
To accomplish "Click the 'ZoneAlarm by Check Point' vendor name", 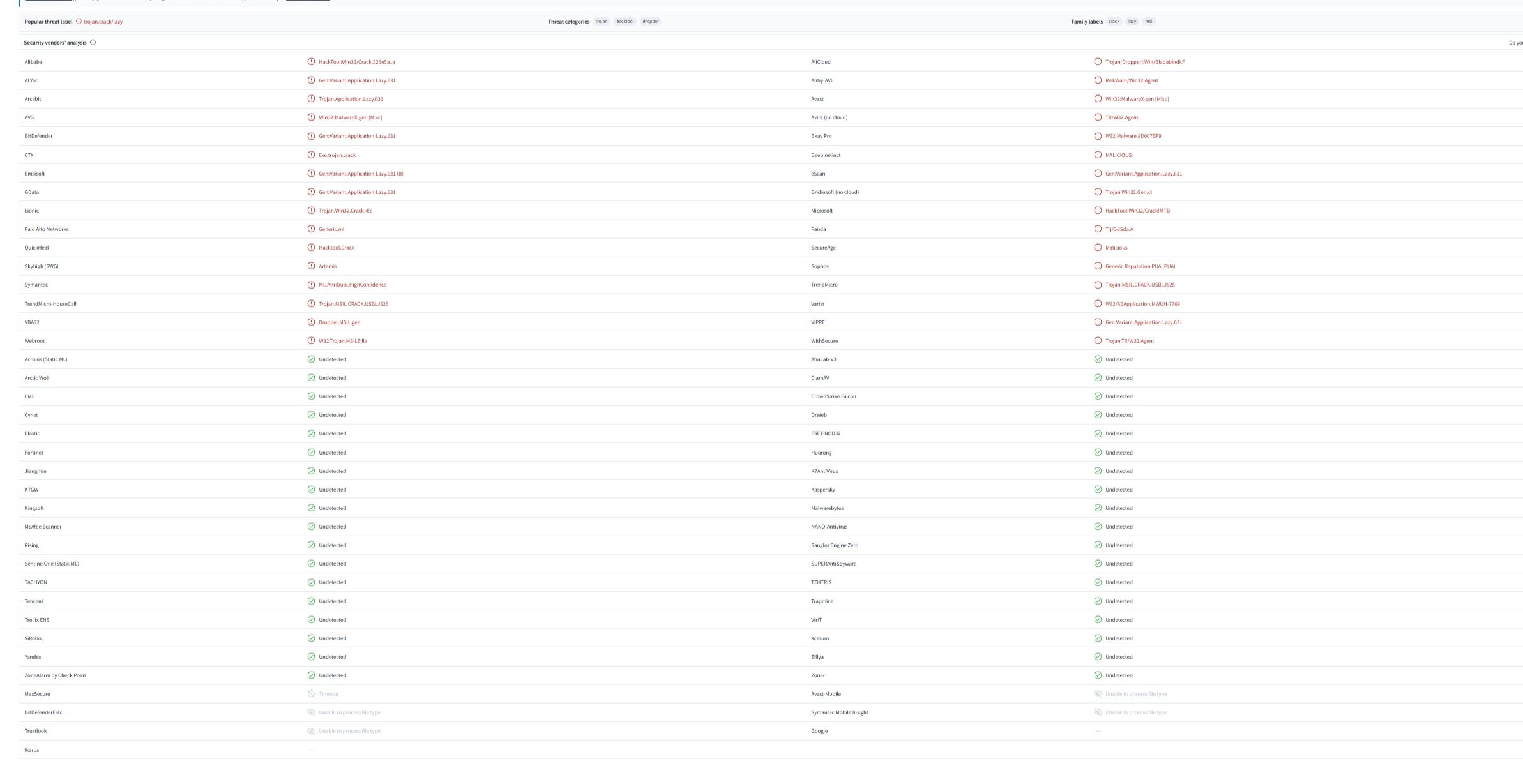I will tap(55, 675).
